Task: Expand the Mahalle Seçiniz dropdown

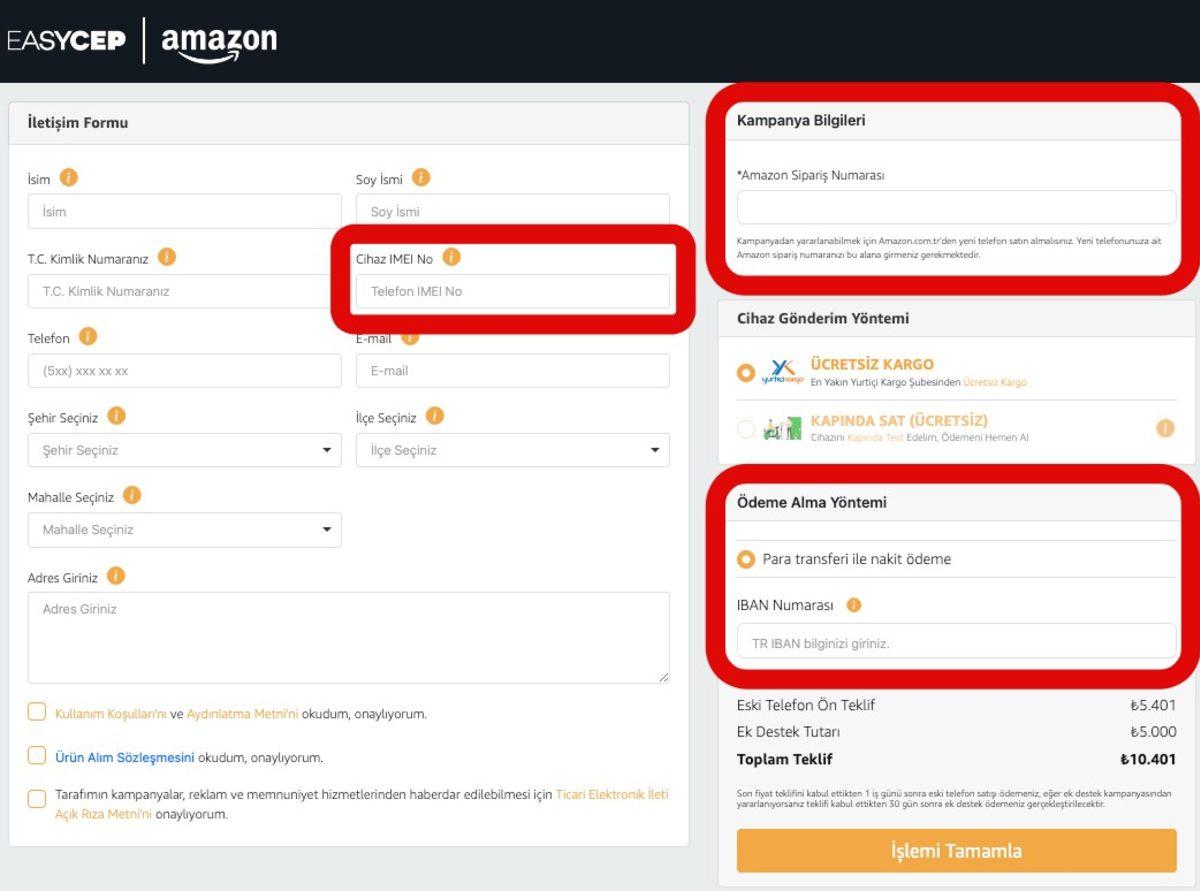Action: pos(184,530)
